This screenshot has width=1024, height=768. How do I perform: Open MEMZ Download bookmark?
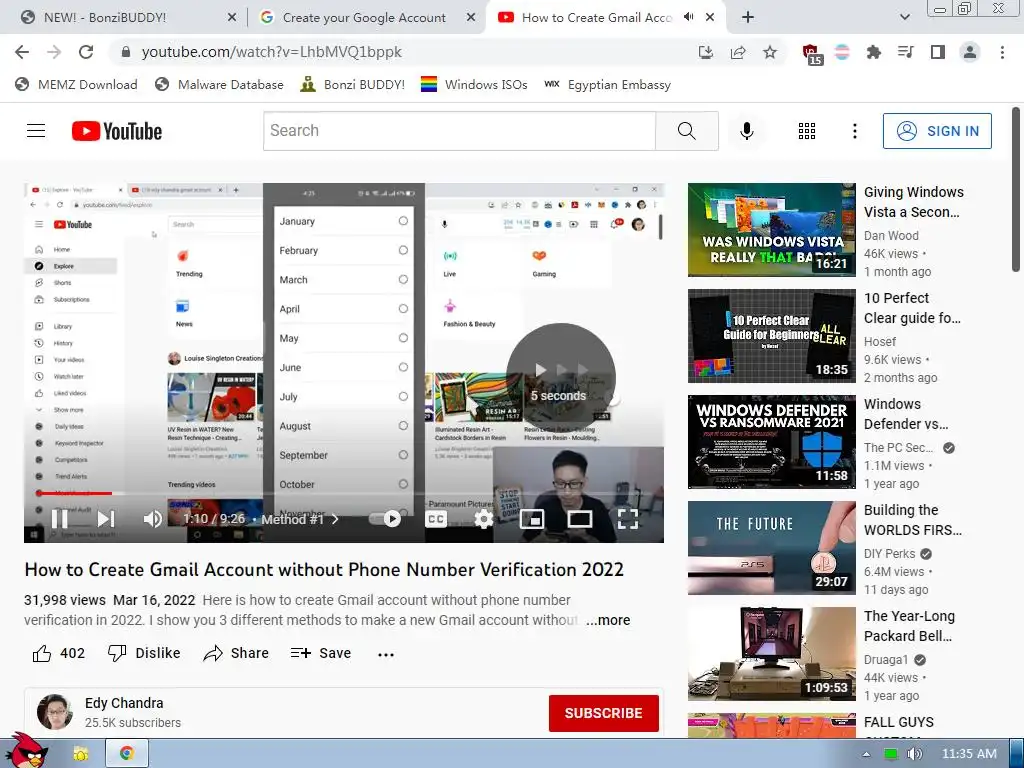pyautogui.click(x=76, y=85)
